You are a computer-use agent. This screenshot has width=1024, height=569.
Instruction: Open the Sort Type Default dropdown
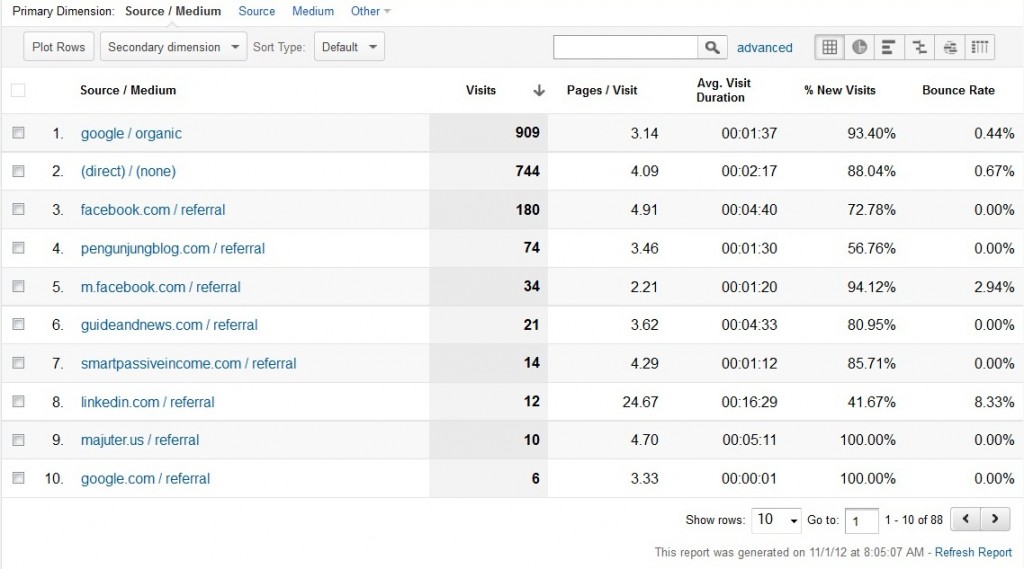coord(349,47)
